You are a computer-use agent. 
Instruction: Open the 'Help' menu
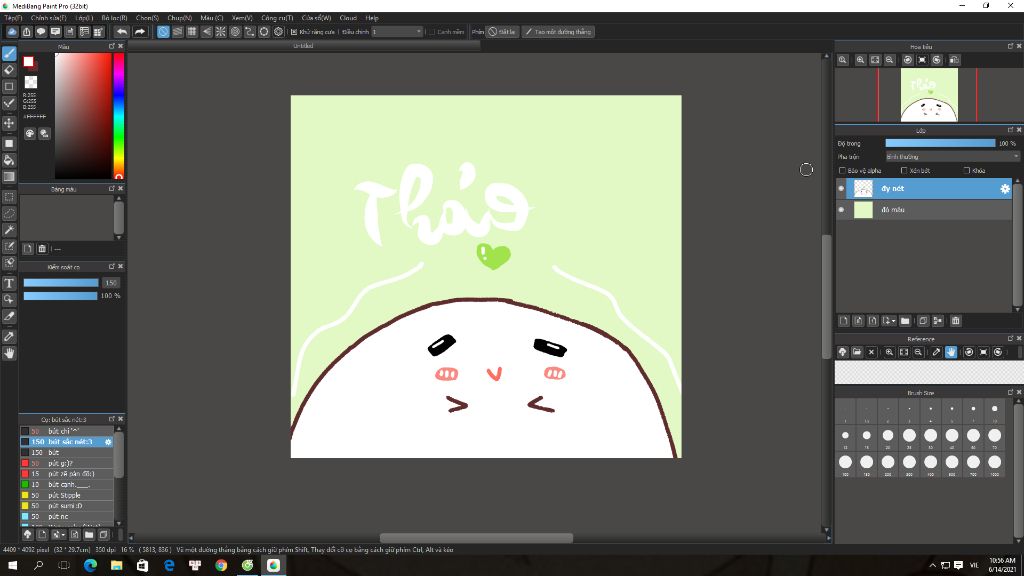pyautogui.click(x=372, y=18)
